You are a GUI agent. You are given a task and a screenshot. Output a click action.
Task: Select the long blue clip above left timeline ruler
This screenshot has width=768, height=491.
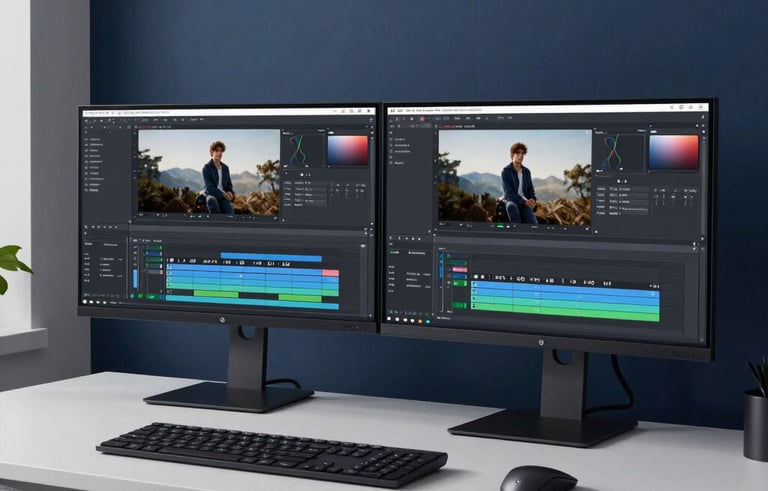pyautogui.click(x=271, y=257)
